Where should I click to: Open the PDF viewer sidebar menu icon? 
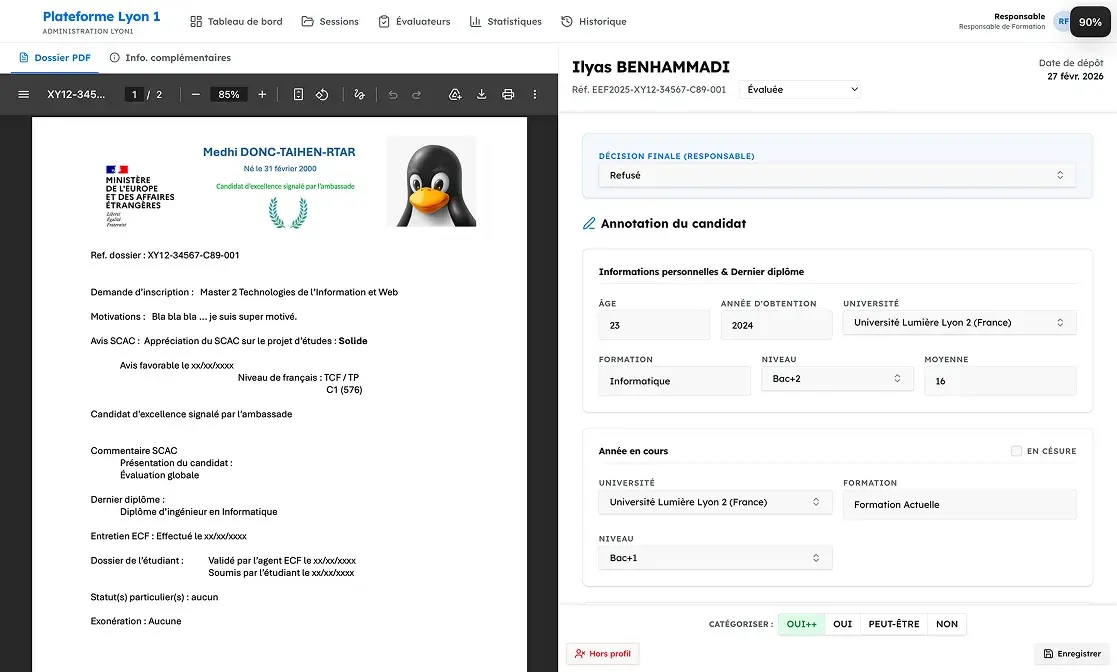click(x=24, y=94)
